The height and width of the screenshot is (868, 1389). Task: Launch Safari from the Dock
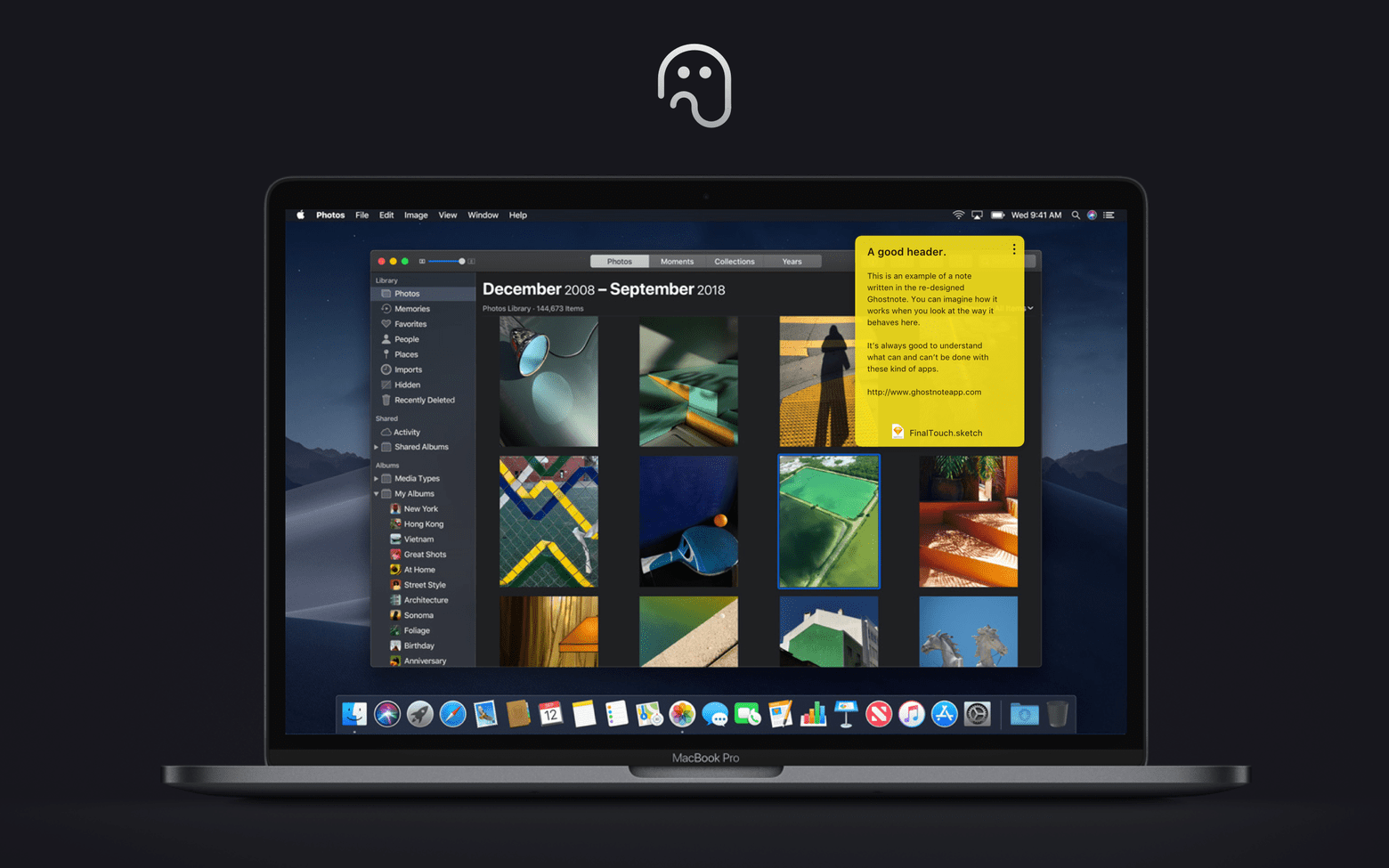click(x=452, y=714)
